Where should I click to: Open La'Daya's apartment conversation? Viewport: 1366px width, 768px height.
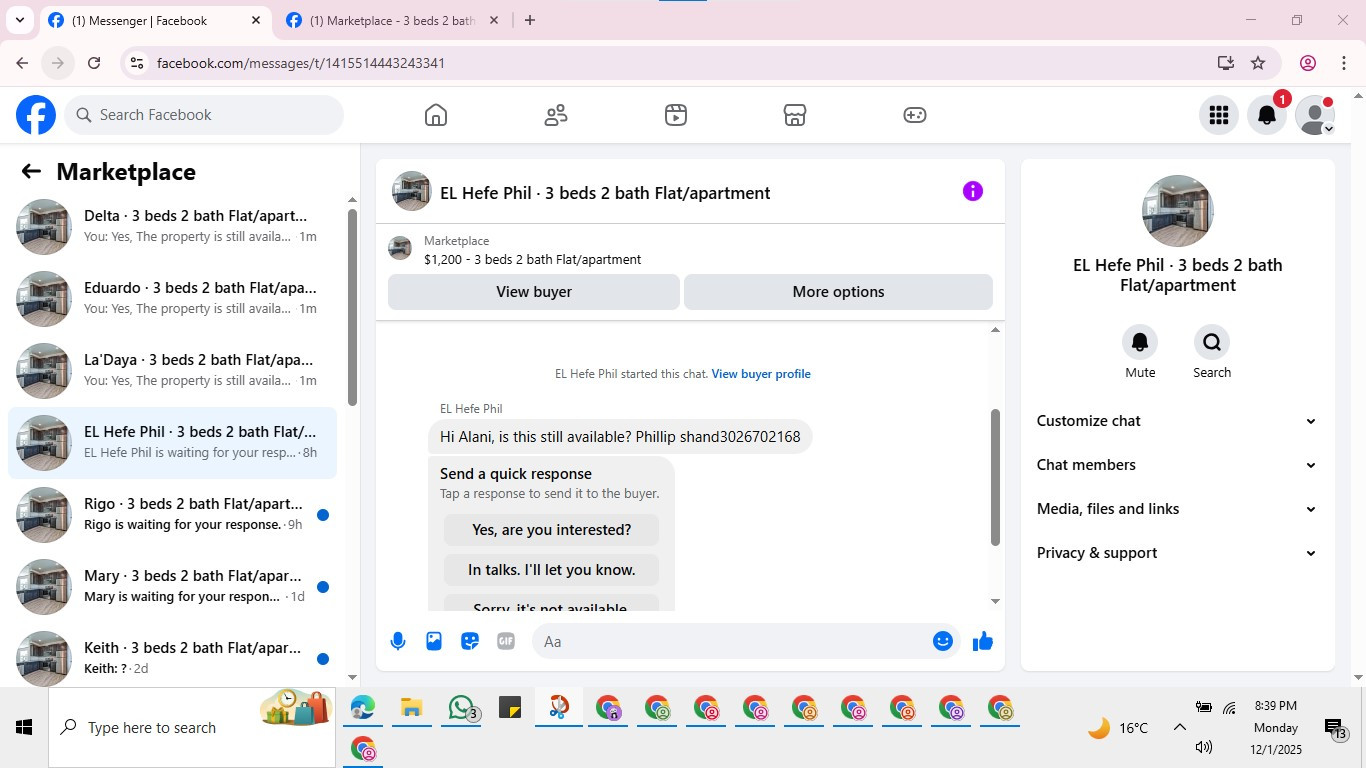click(x=172, y=370)
